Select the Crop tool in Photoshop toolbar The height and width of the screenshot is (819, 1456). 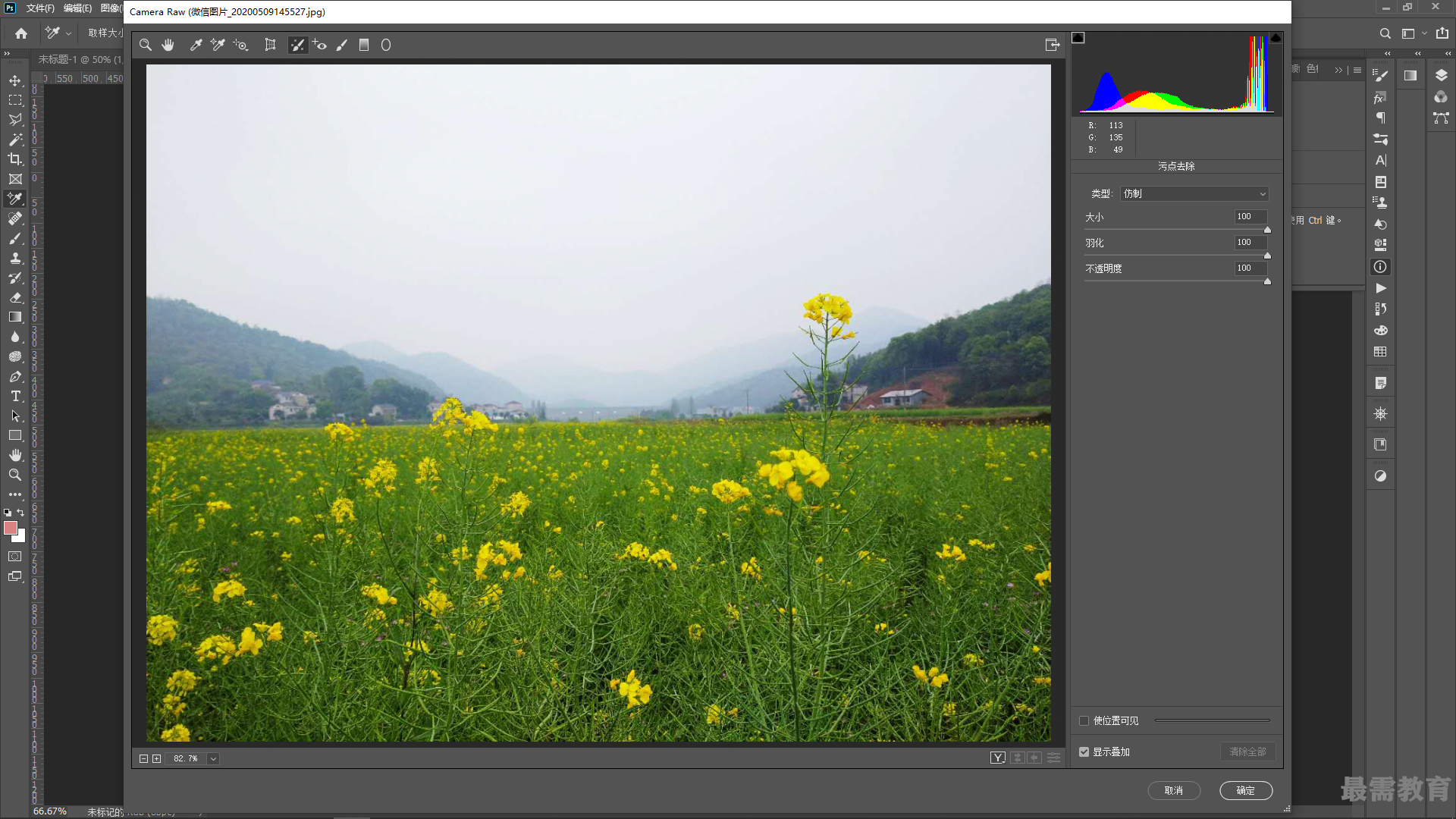[x=15, y=159]
